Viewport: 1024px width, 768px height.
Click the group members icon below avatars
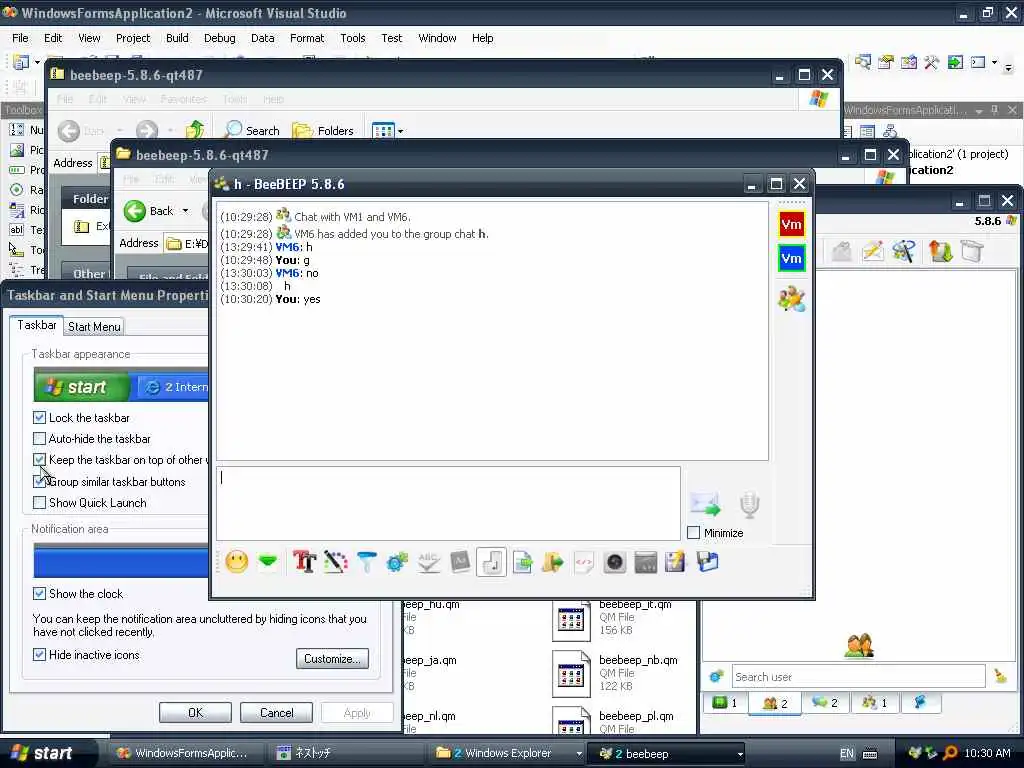coord(792,298)
